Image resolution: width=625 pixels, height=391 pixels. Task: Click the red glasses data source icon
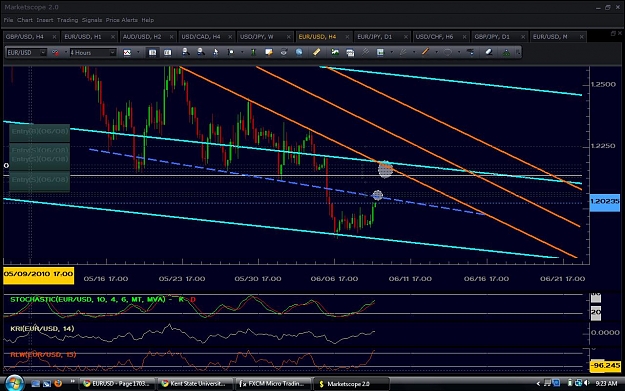[55, 53]
